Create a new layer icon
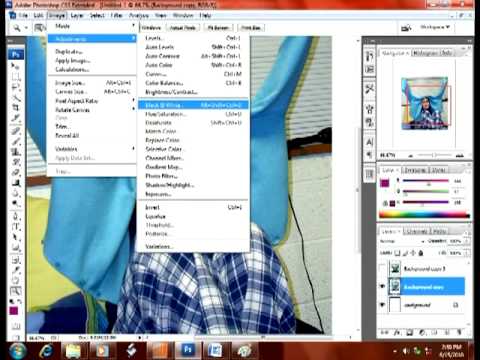Image resolution: width=480 pixels, height=360 pixels. 447,332
